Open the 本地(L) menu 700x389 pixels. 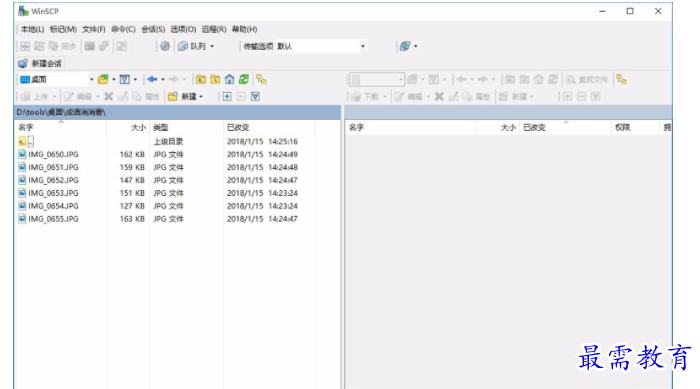pos(33,29)
